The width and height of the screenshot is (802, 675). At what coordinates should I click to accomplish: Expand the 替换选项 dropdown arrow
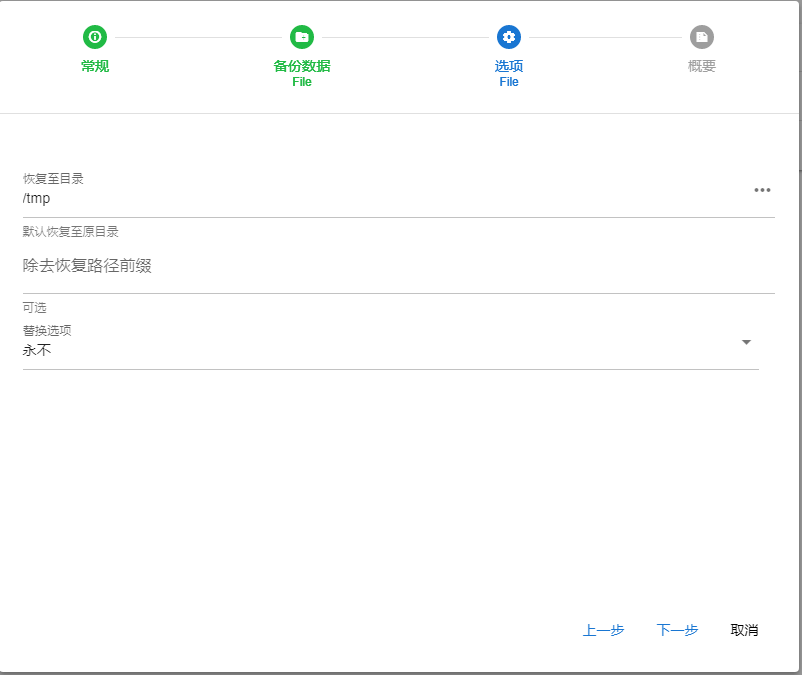click(746, 343)
